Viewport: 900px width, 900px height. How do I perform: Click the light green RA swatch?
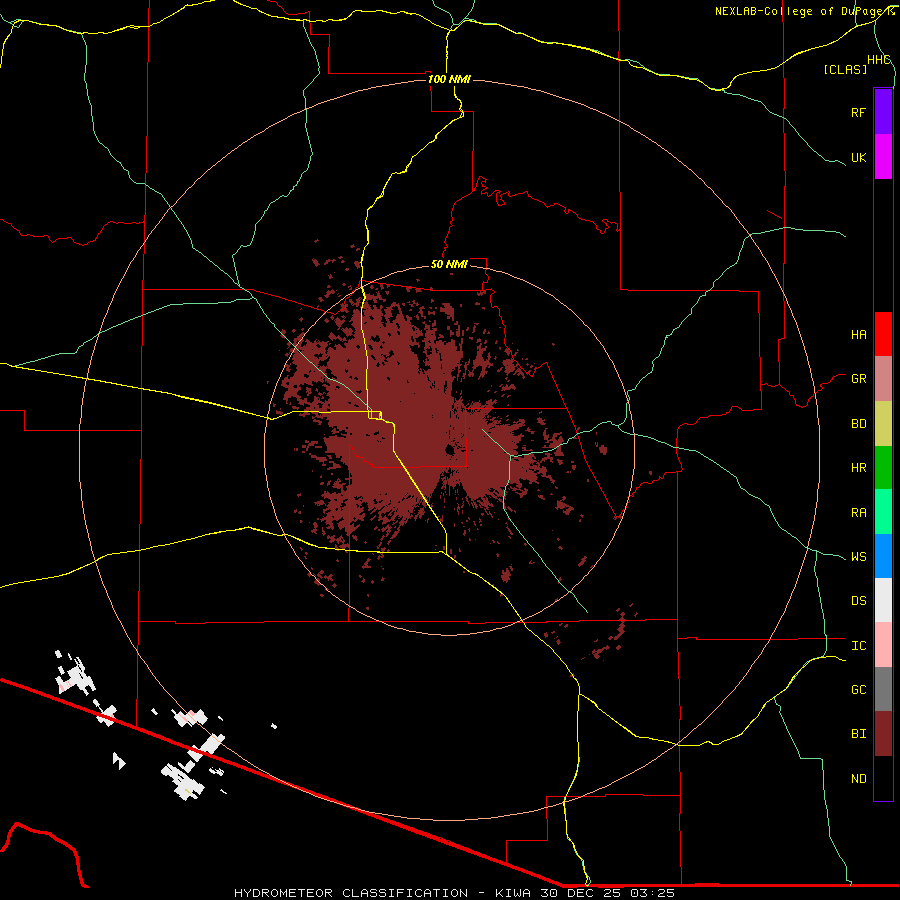coord(883,512)
